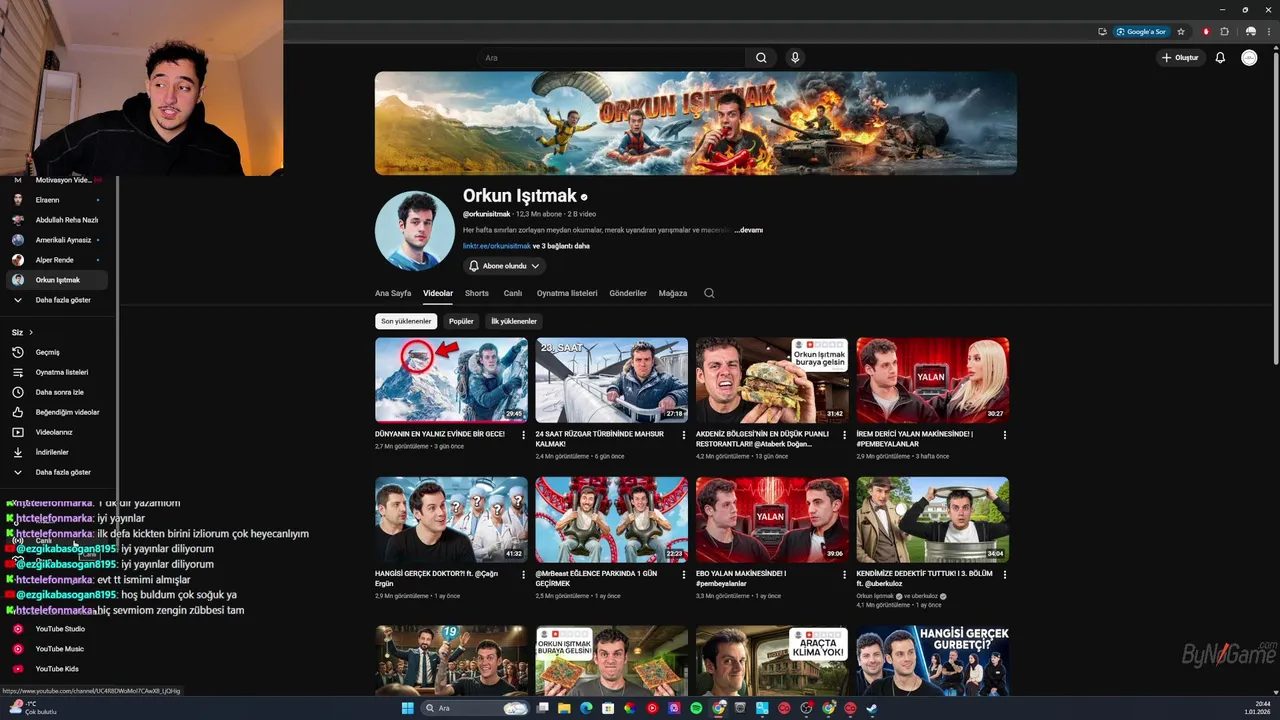Click the YouTube Ara search field
Screen dimensions: 1280x720
click(610, 58)
